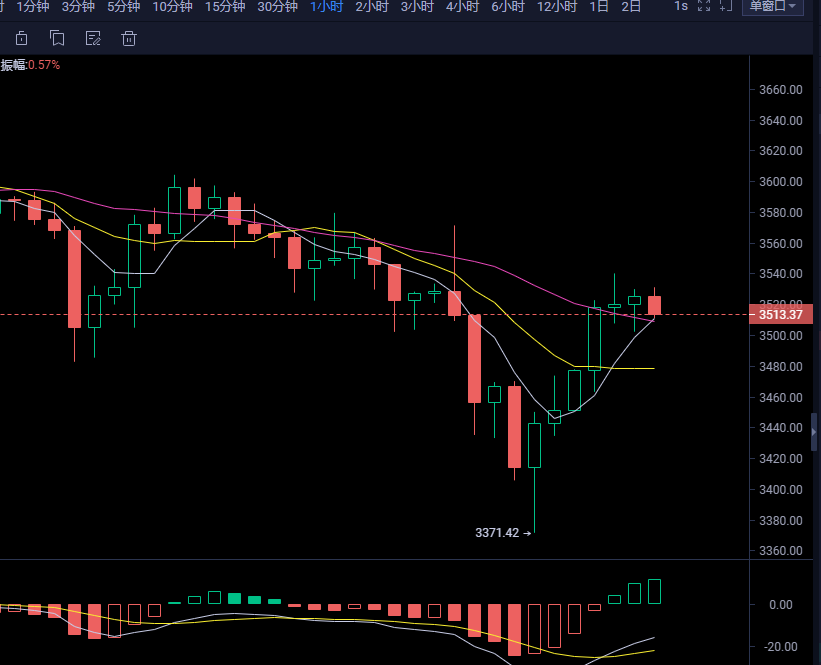The image size is (821, 665).
Task: Switch chart to 2小时 interval
Action: click(372, 6)
